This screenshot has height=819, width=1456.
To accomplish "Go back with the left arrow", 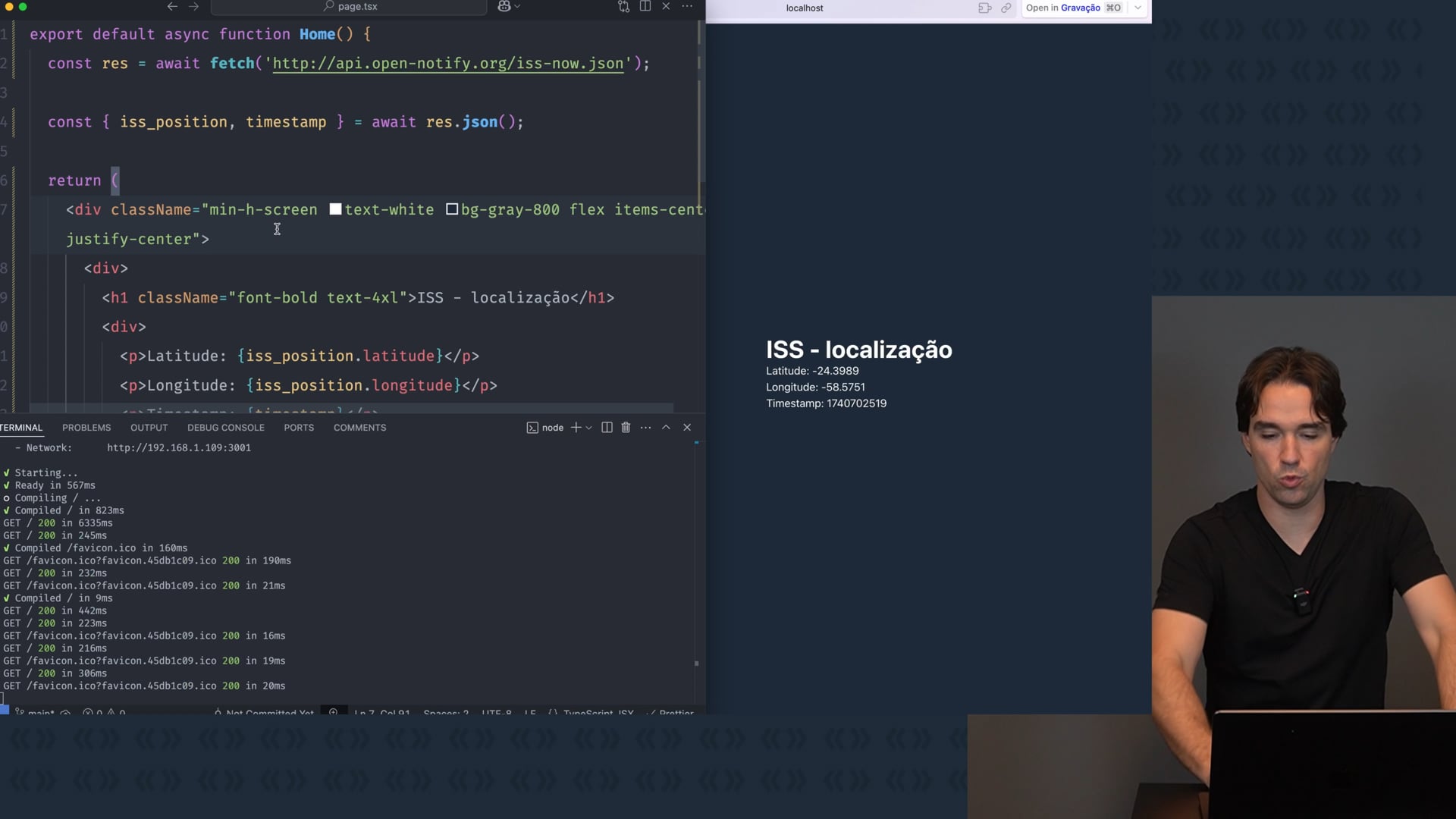I will pos(173,6).
